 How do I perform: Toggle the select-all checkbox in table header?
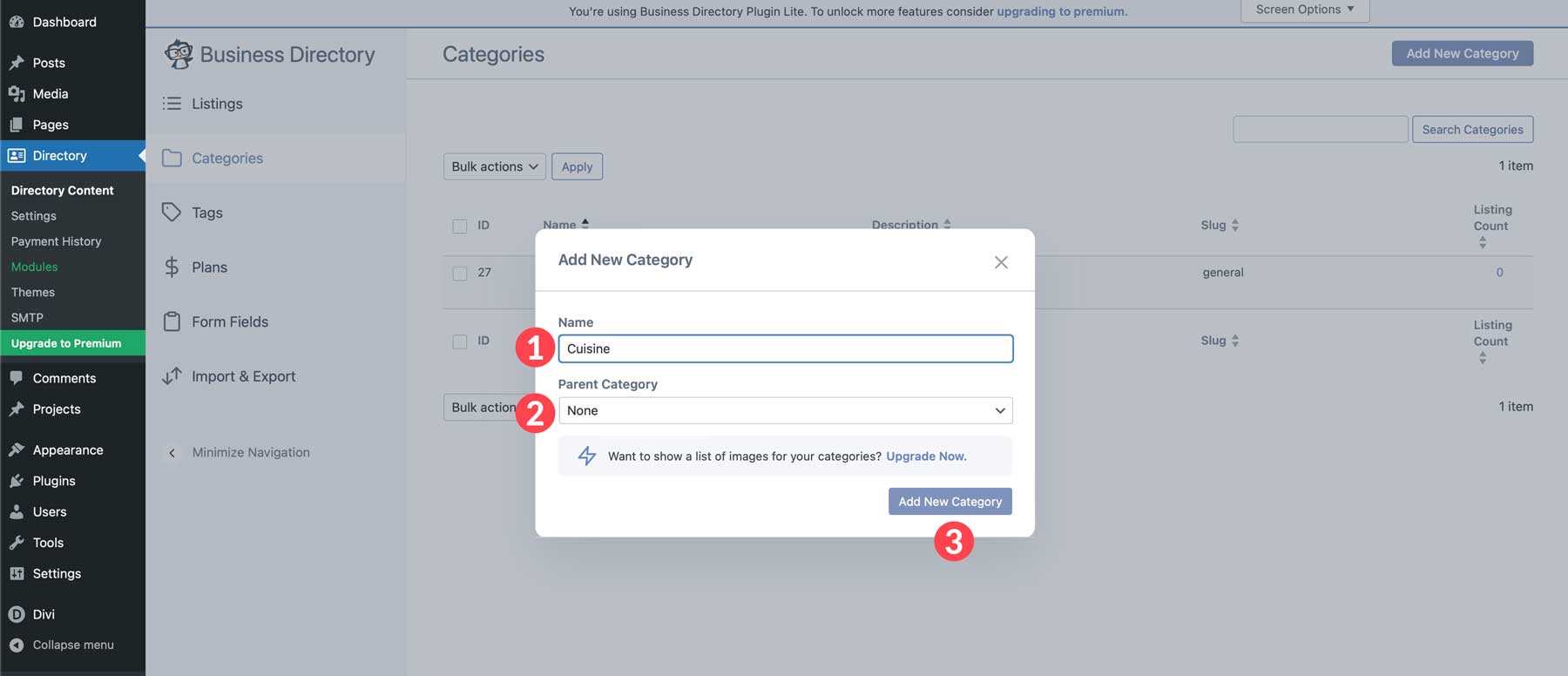tap(460, 226)
